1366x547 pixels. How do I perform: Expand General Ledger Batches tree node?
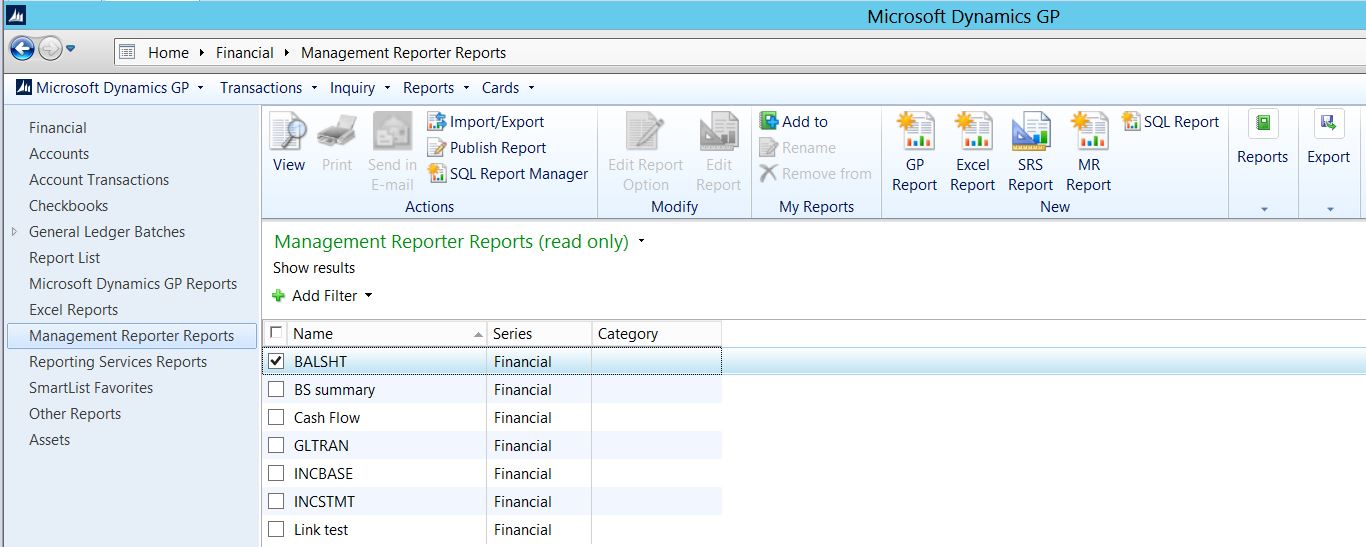point(14,231)
